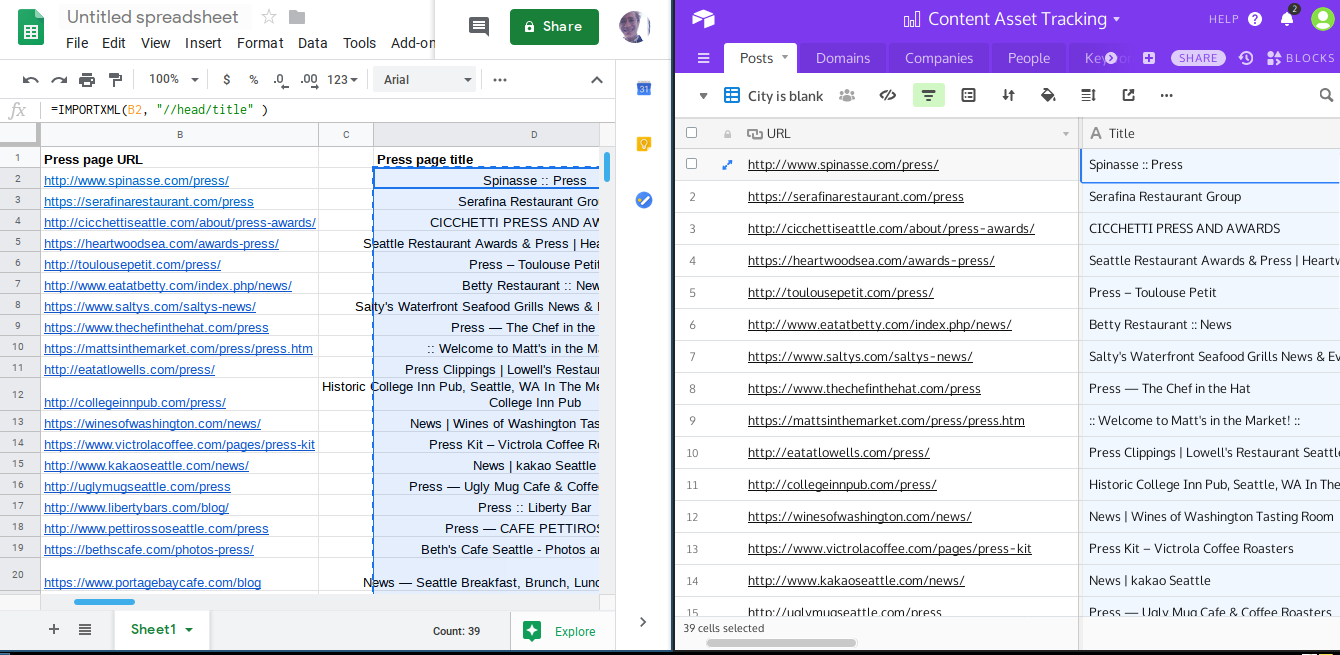Screen dimensions: 1340x655
Task: Open Sort records icon in Airtable
Action: pos(1008,96)
